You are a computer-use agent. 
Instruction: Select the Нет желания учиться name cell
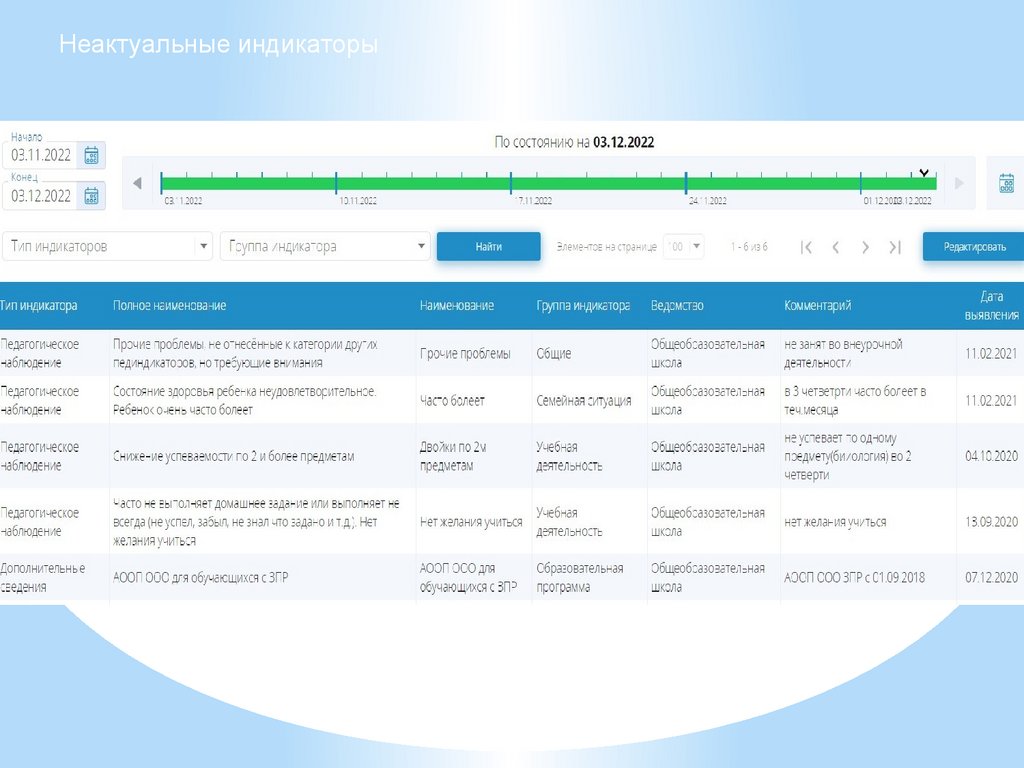click(471, 521)
